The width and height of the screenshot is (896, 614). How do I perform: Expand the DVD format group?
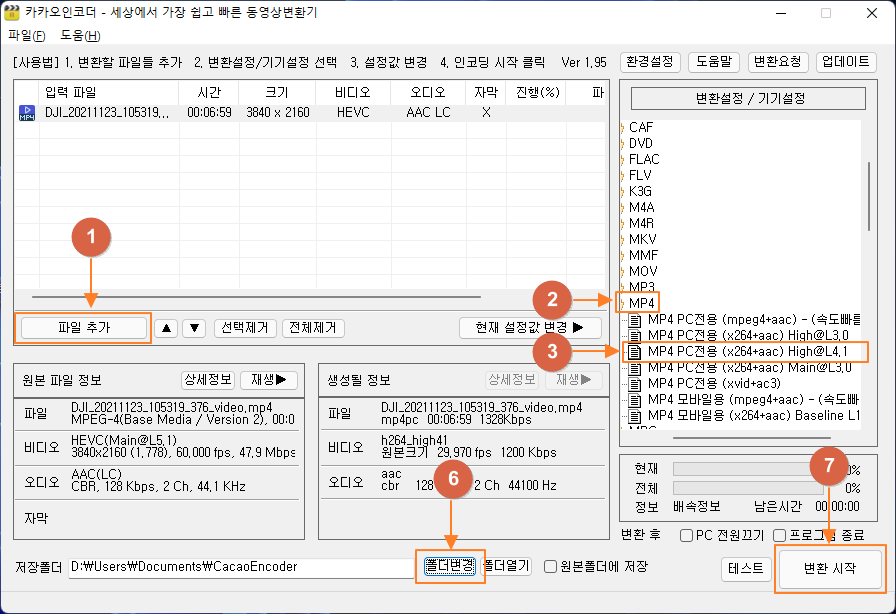pos(622,143)
